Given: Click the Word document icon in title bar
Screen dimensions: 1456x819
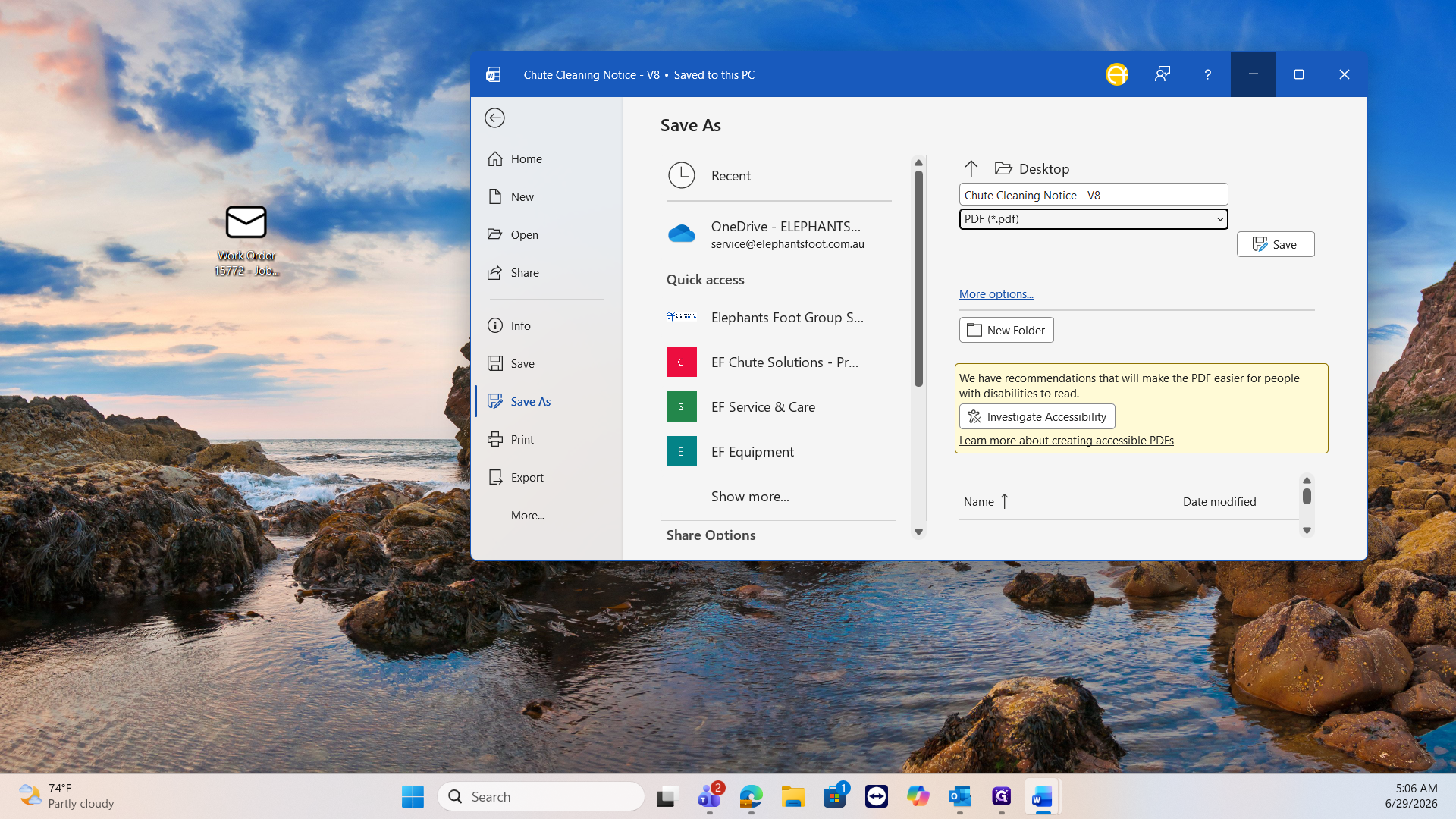Looking at the screenshot, I should coord(494,74).
